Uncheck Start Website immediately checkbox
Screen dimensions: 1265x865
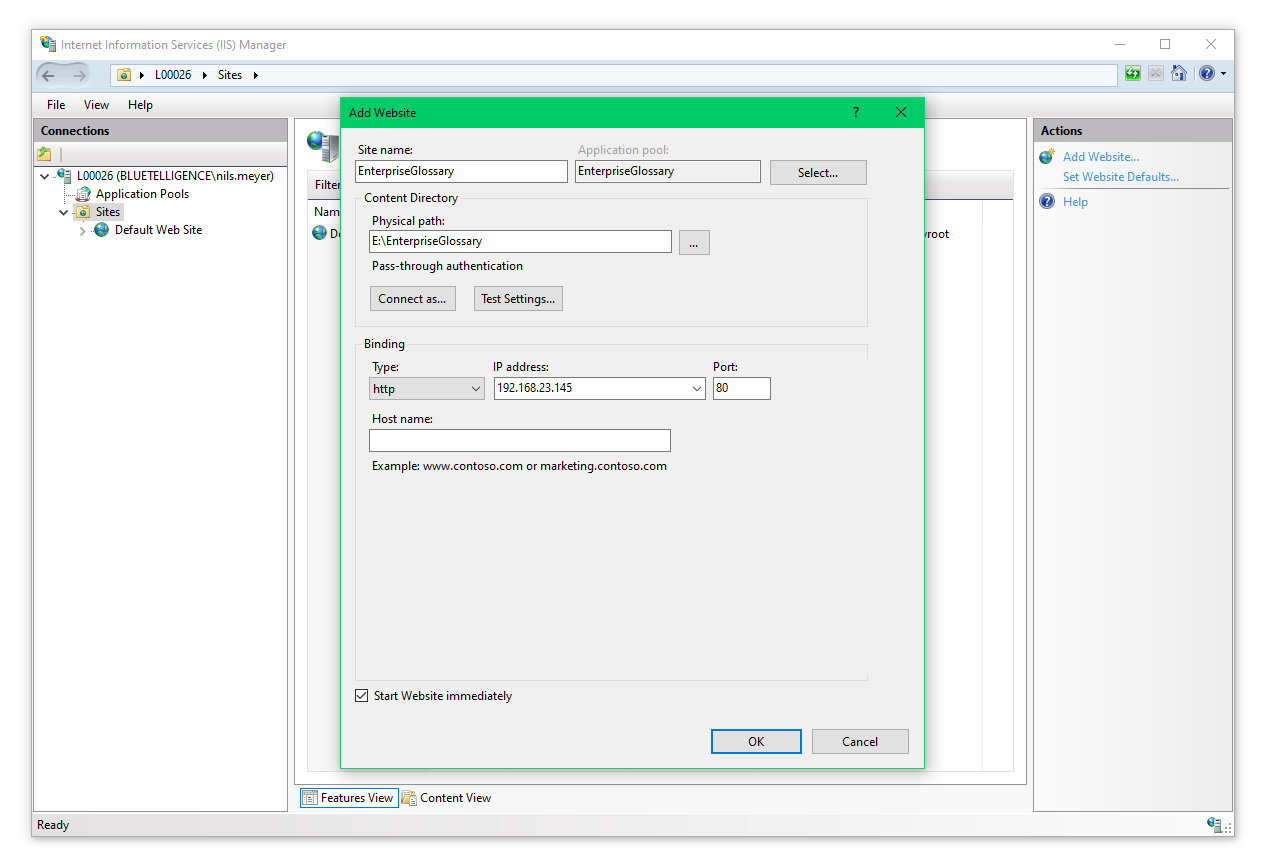pyautogui.click(x=362, y=696)
